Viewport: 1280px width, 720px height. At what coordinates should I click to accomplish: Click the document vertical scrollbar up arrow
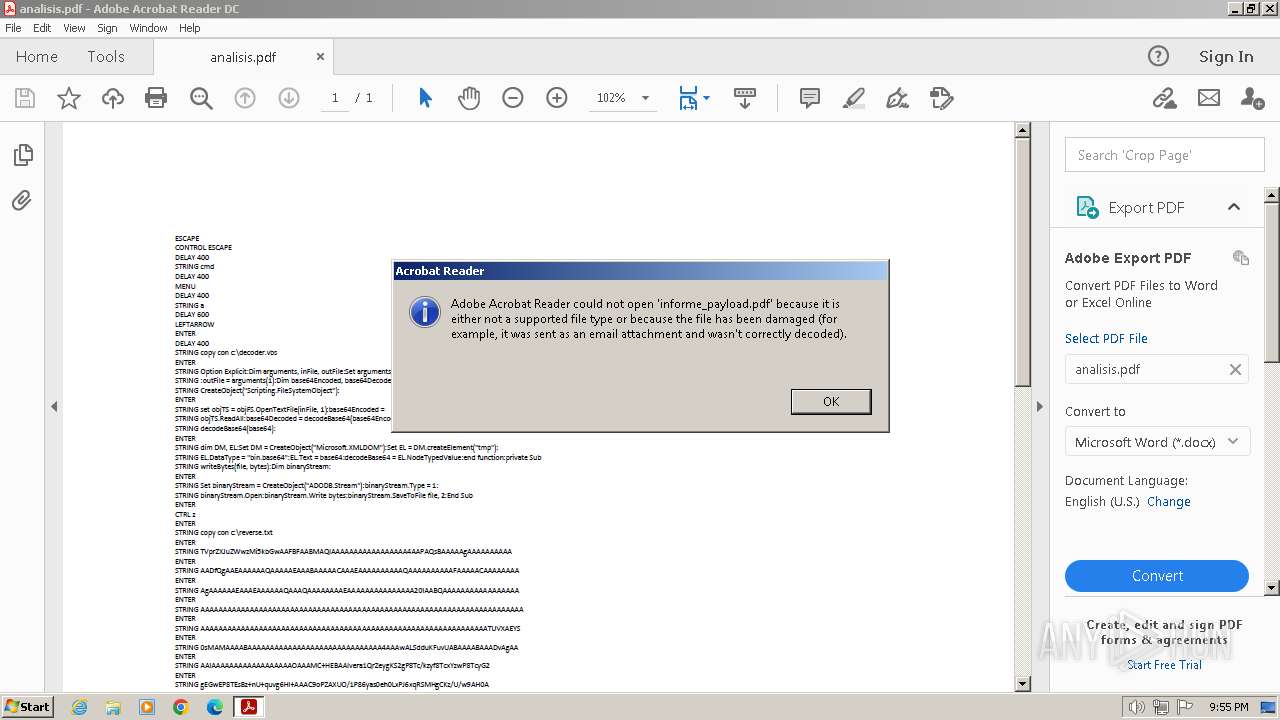[1022, 130]
